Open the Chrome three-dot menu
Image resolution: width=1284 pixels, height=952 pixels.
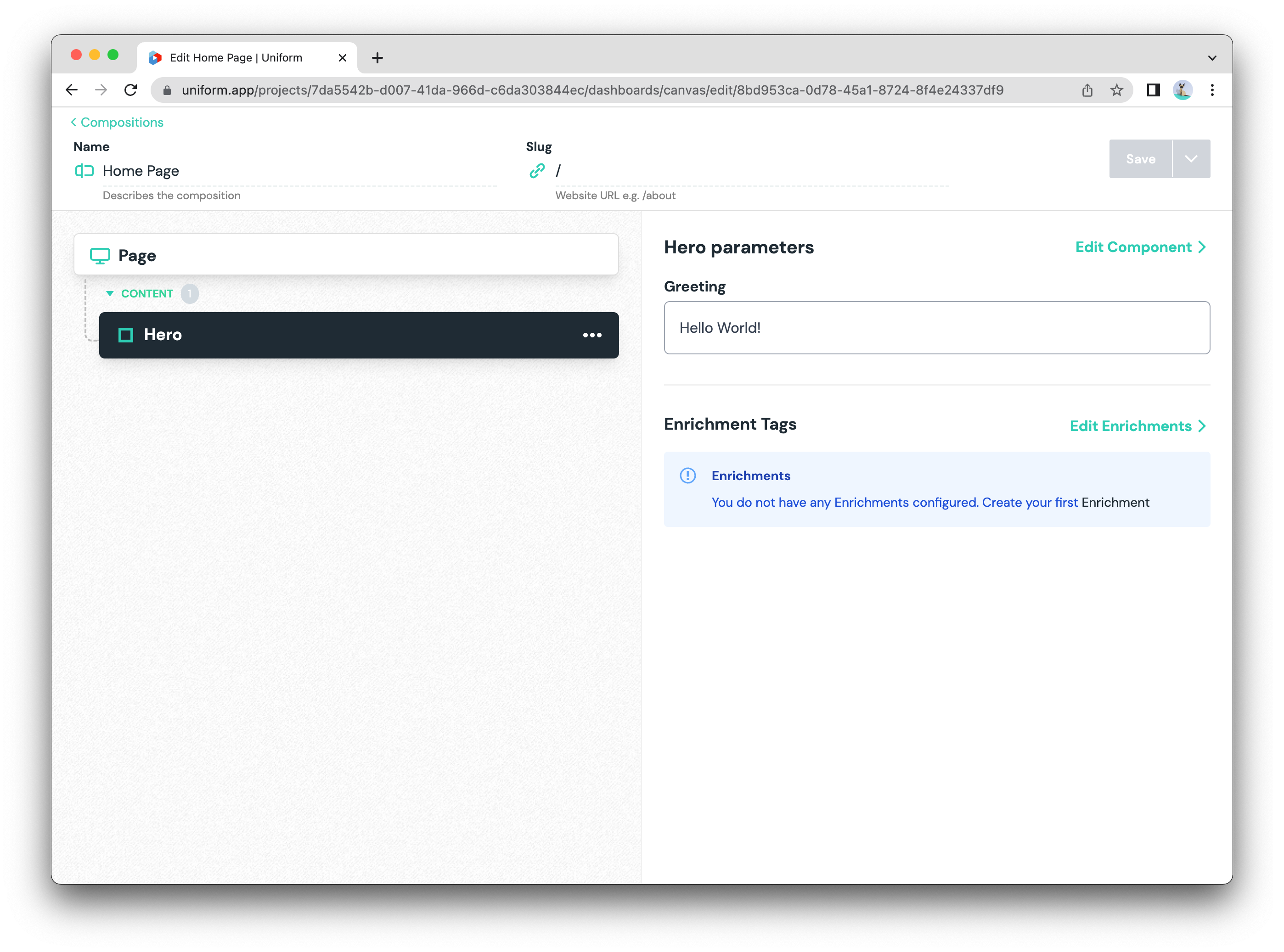1212,90
